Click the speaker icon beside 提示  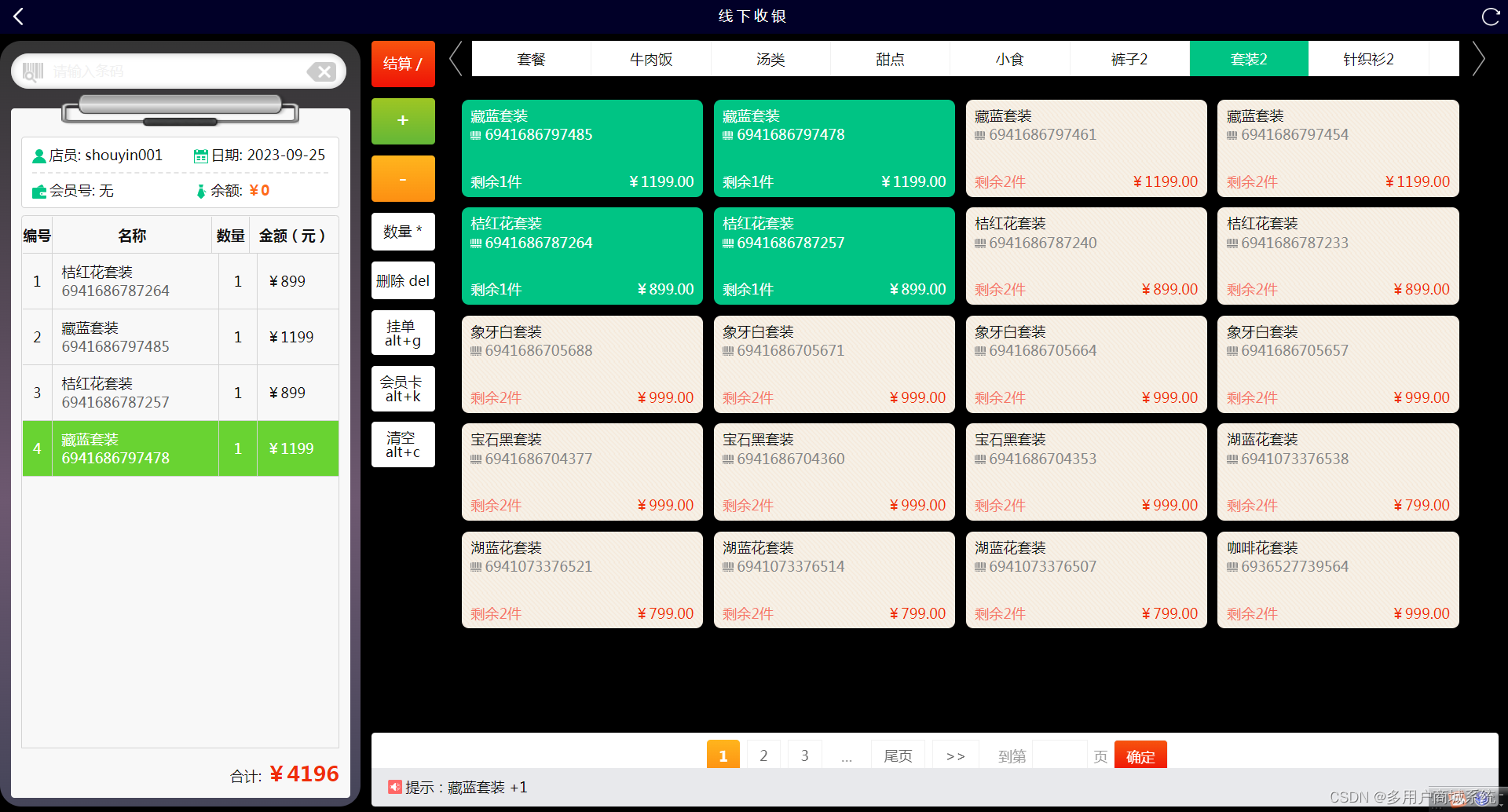click(395, 787)
